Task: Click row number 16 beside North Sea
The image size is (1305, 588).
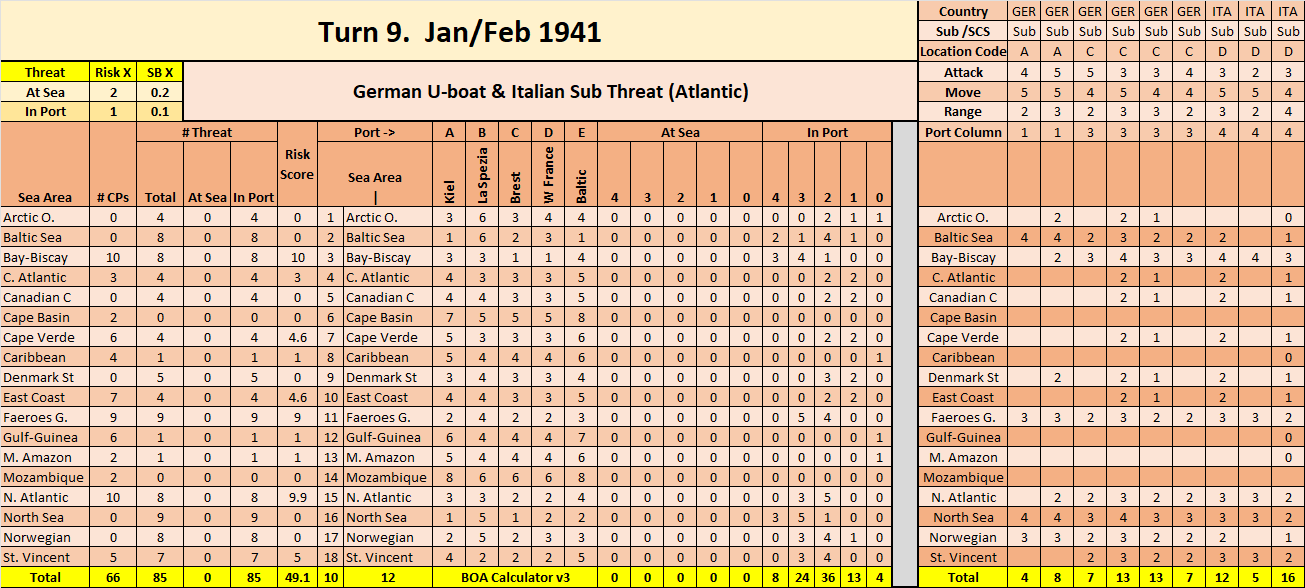Action: (330, 517)
